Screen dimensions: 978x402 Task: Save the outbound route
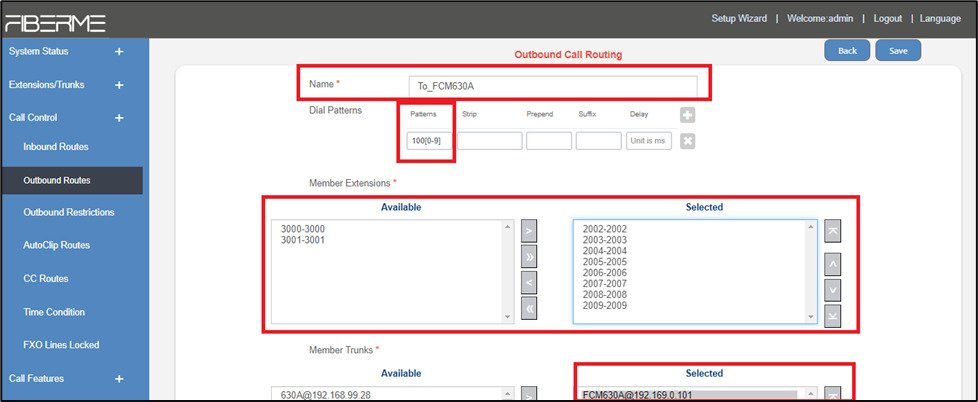click(898, 50)
